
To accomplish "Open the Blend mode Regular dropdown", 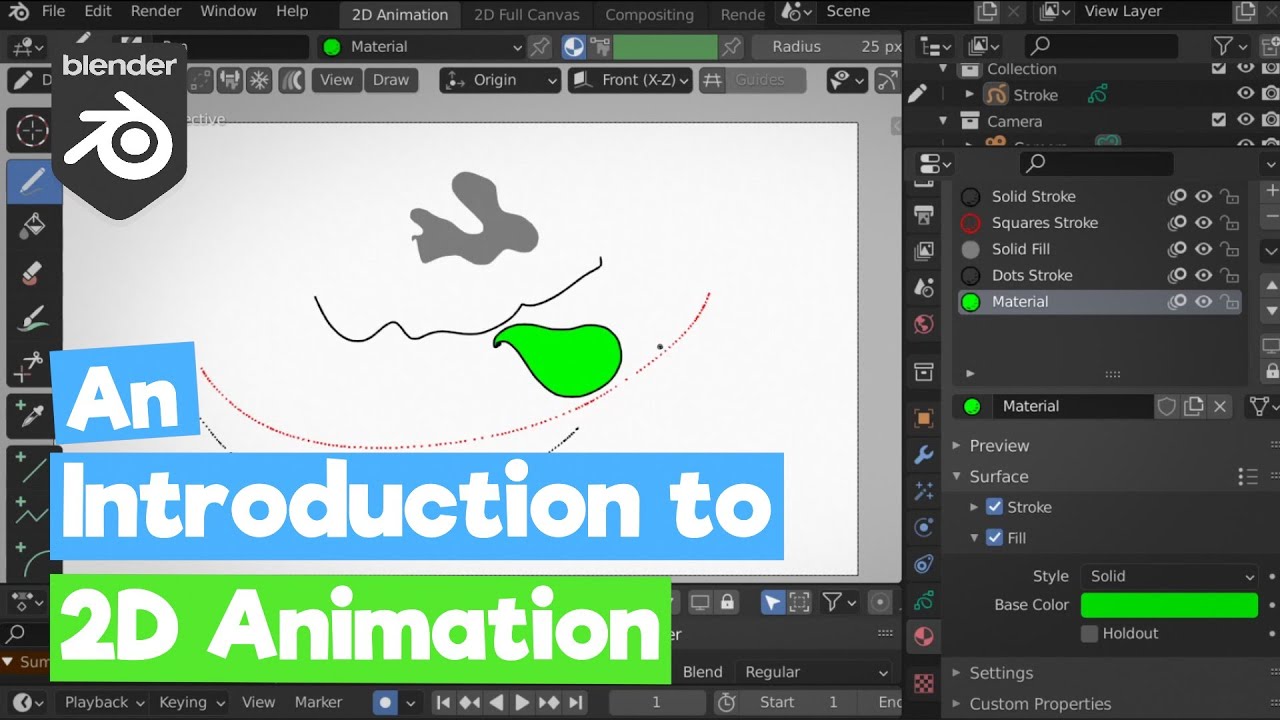I will click(813, 672).
